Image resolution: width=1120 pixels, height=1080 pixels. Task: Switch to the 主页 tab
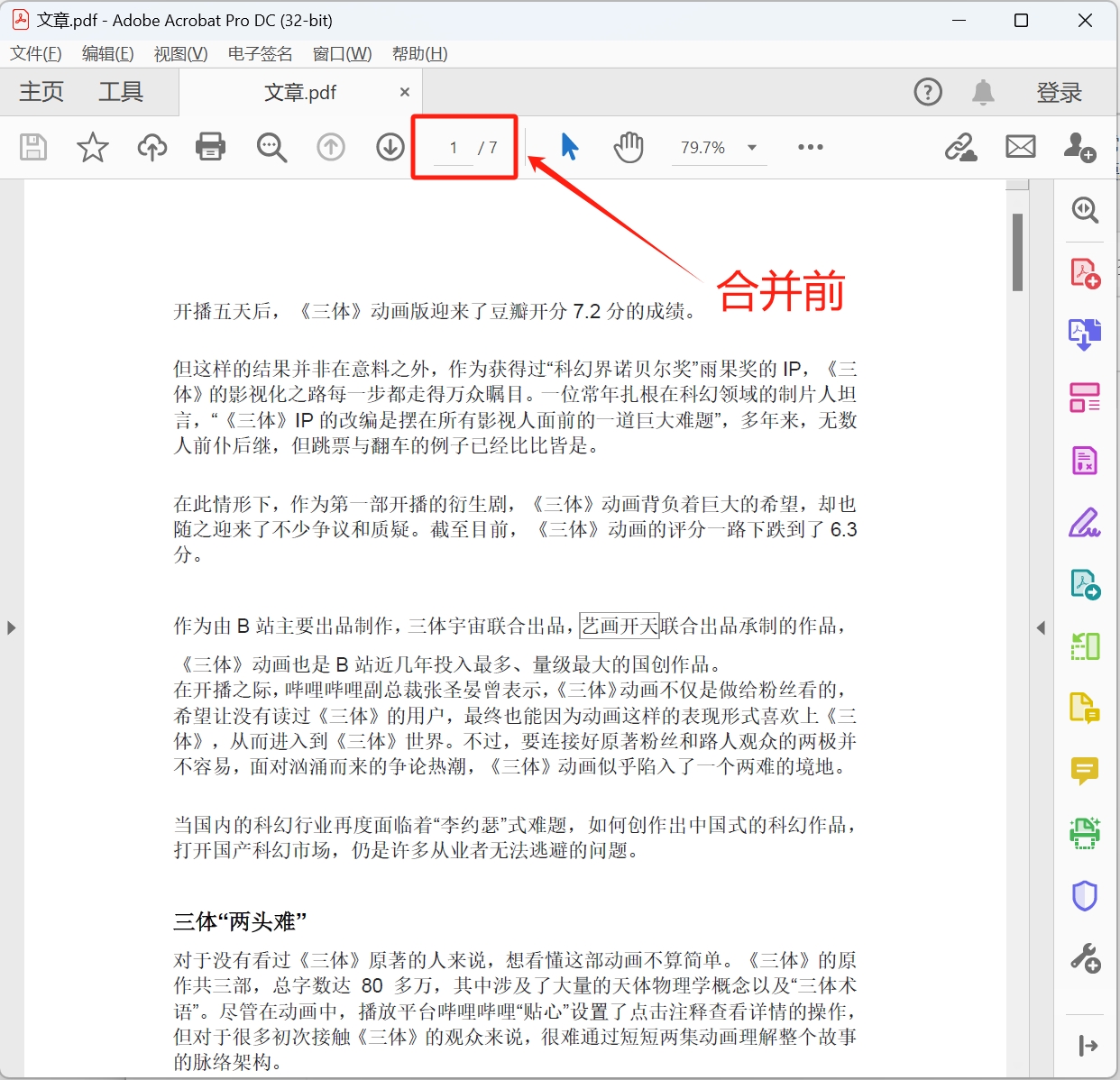(x=40, y=91)
